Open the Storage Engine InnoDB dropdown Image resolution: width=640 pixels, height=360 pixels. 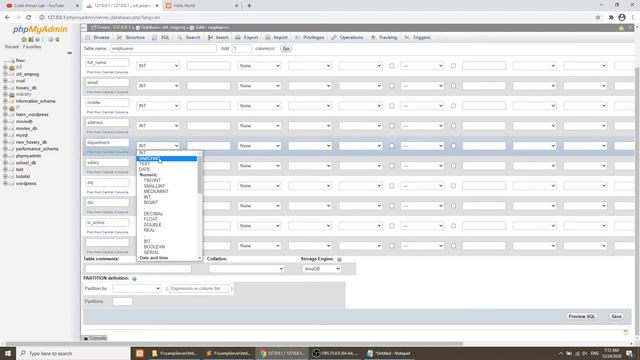[x=322, y=269]
